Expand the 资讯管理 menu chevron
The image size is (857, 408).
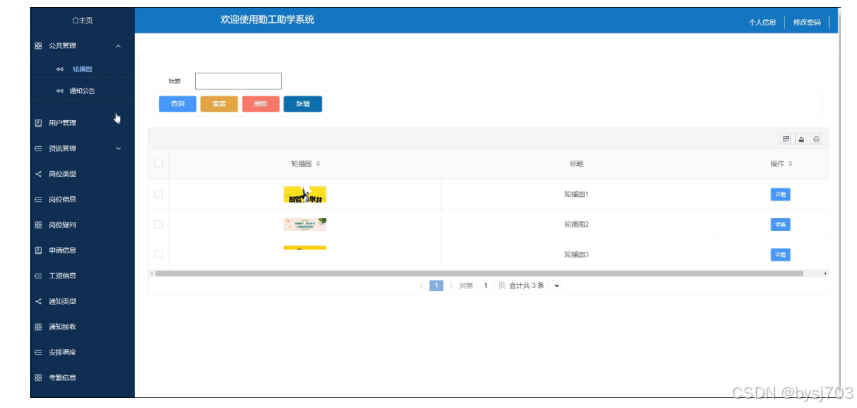coord(119,148)
